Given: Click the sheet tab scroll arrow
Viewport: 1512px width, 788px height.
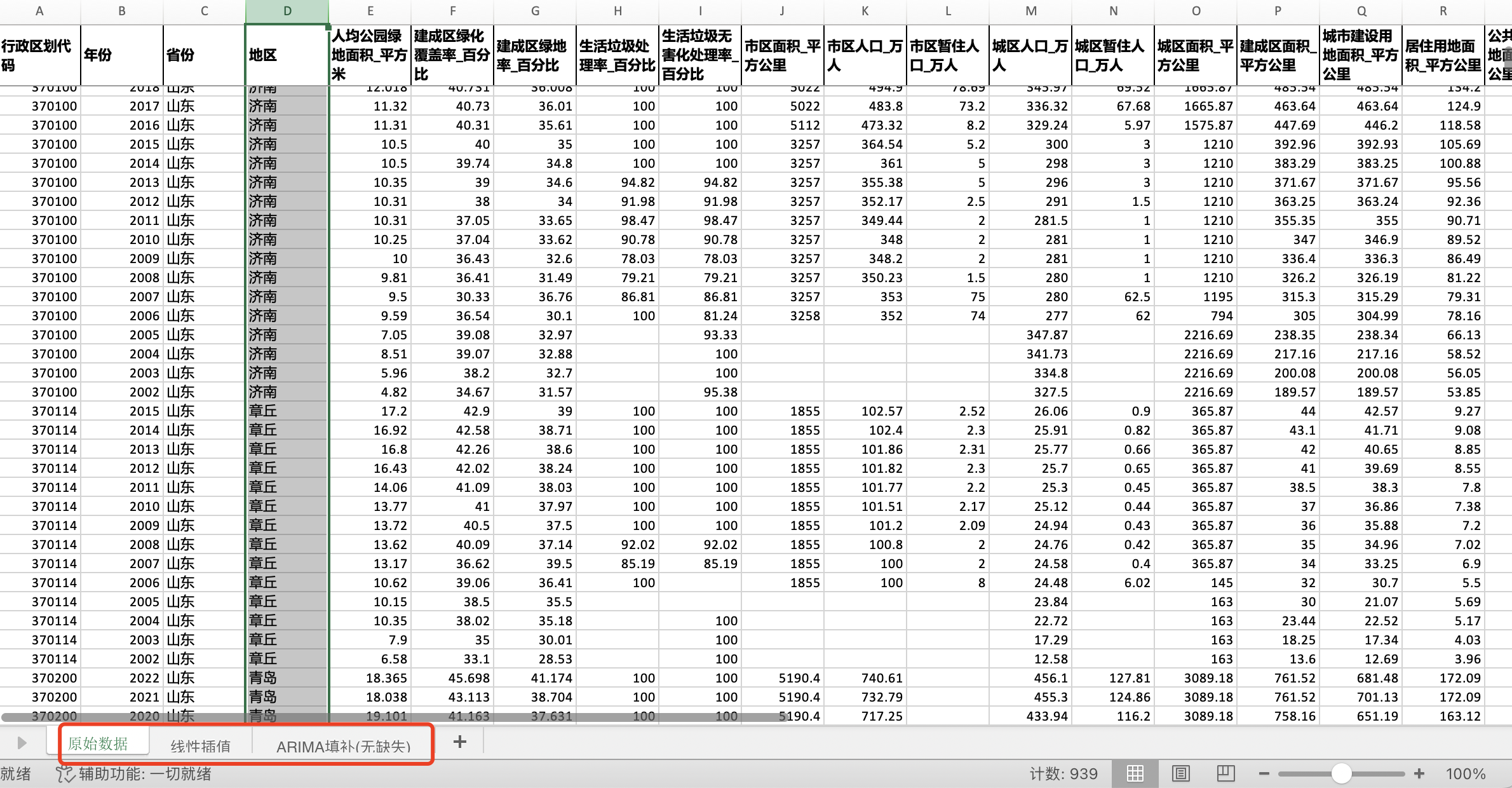Looking at the screenshot, I should (x=22, y=742).
